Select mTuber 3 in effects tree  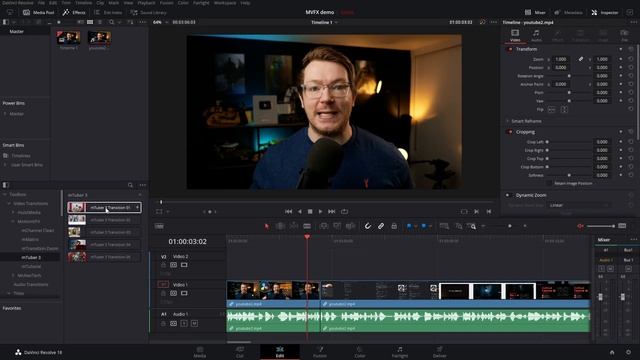31,258
